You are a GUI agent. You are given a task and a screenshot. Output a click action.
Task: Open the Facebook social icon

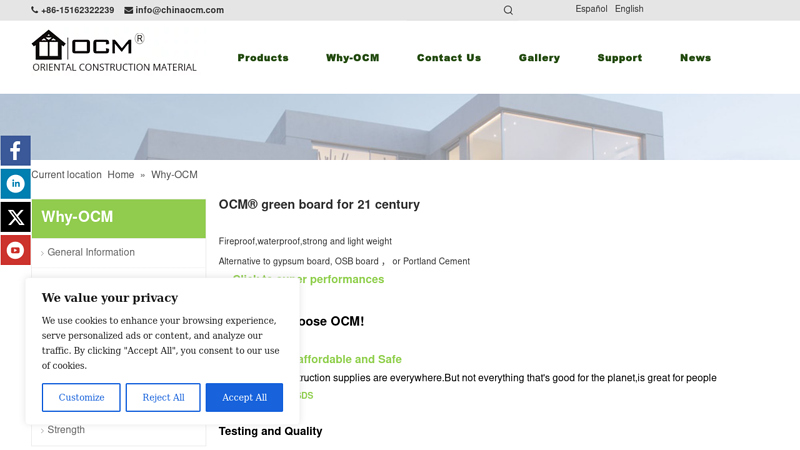15,151
